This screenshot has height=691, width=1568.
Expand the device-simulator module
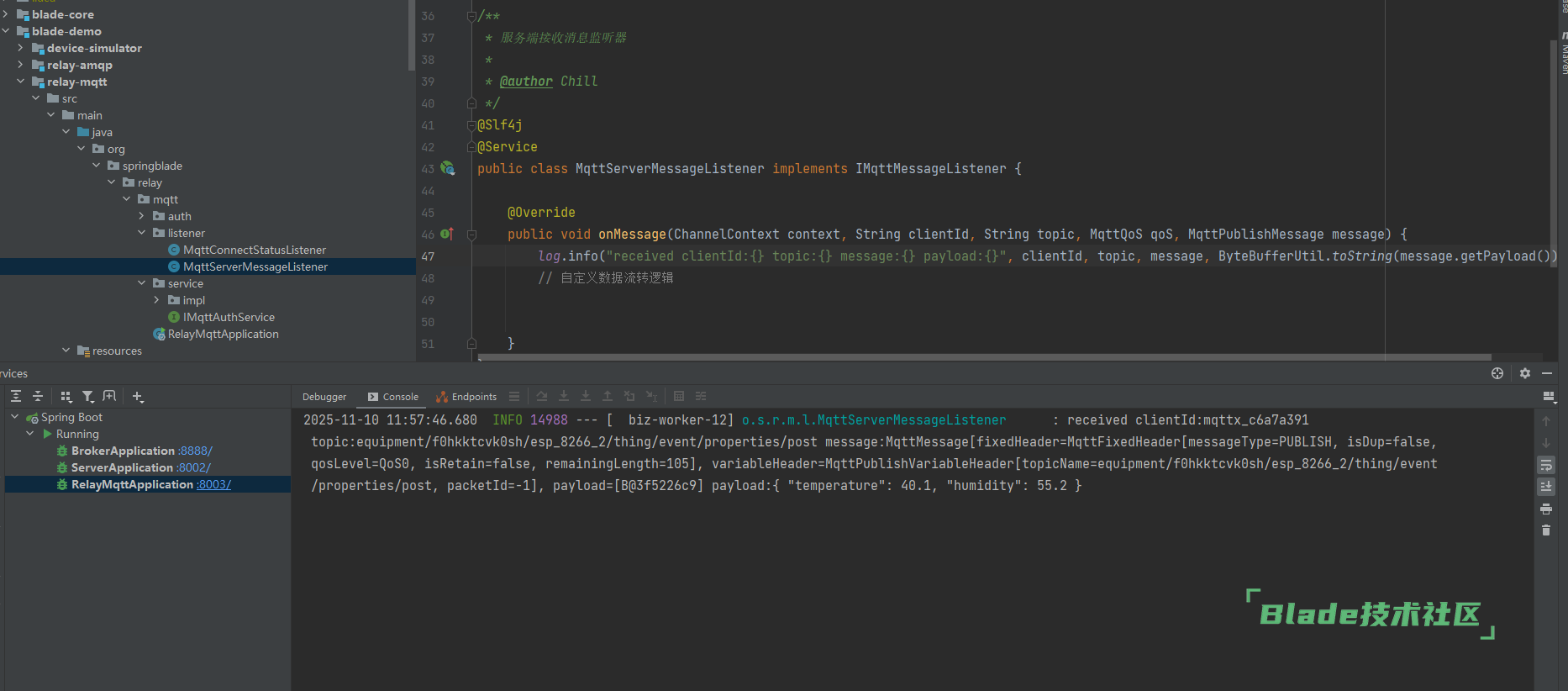point(21,48)
